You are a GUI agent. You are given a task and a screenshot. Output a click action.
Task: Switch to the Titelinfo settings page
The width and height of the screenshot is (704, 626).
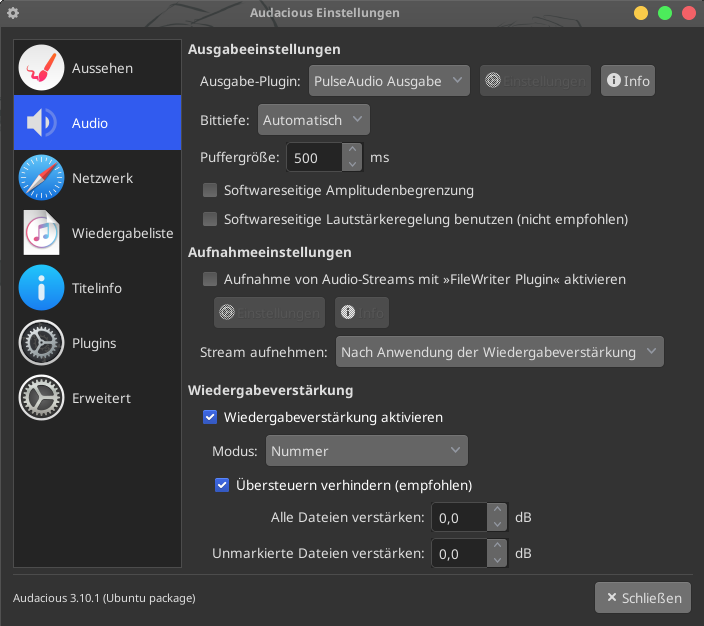pyautogui.click(x=97, y=288)
